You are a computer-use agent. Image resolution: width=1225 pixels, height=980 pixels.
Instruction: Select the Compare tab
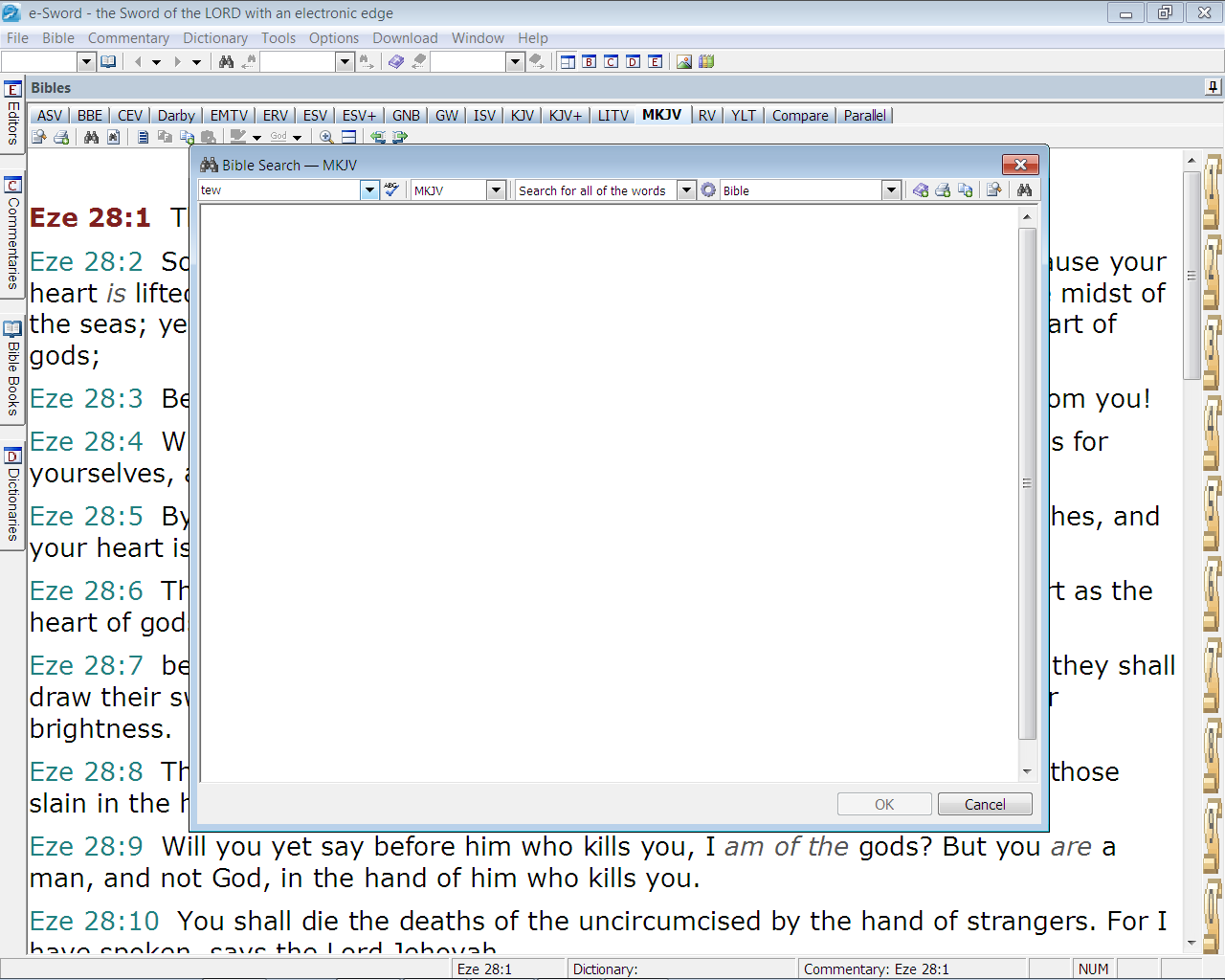click(x=800, y=115)
